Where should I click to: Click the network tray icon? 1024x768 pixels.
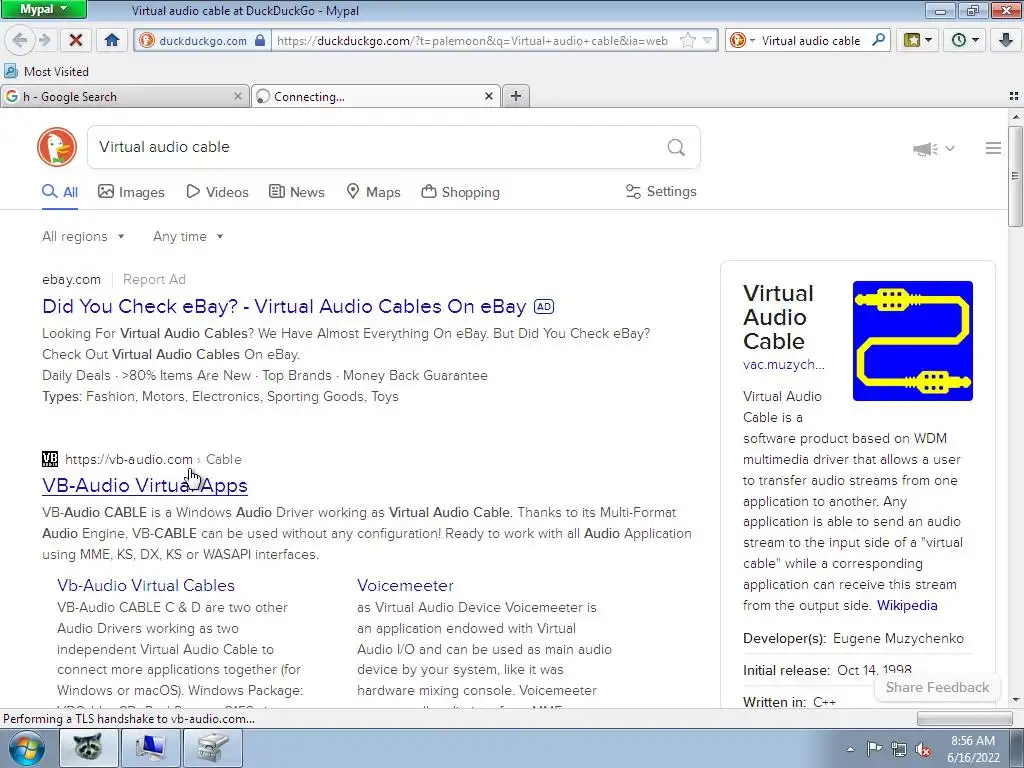[899, 750]
